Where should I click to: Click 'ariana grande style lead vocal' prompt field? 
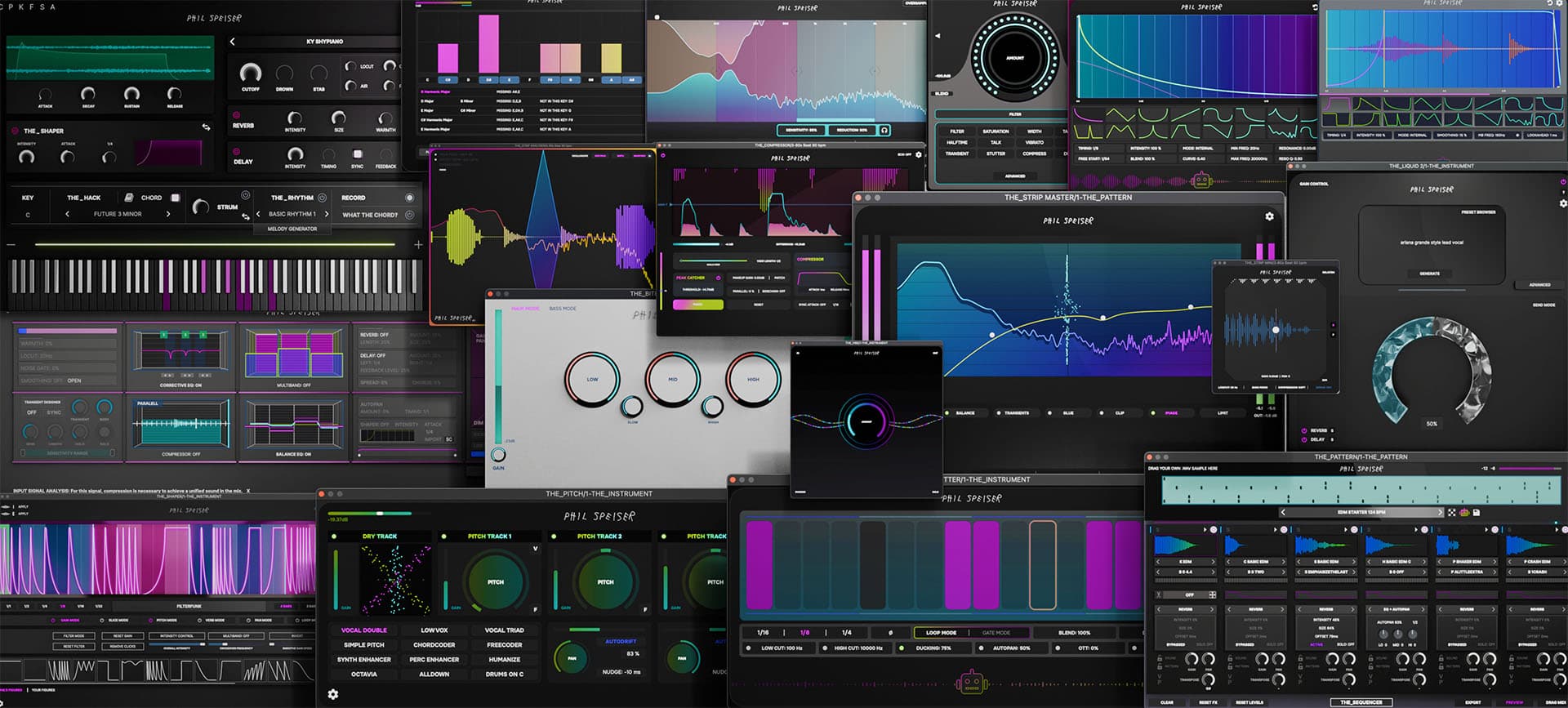pyautogui.click(x=1430, y=243)
